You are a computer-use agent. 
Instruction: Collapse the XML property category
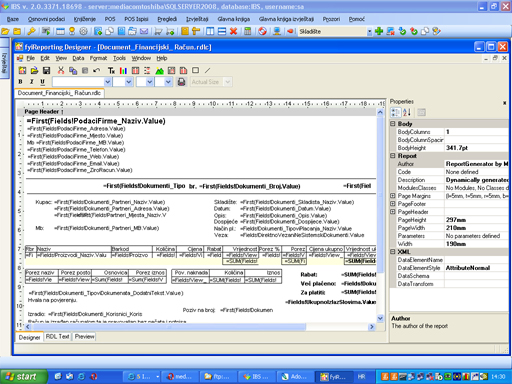pos(393,252)
